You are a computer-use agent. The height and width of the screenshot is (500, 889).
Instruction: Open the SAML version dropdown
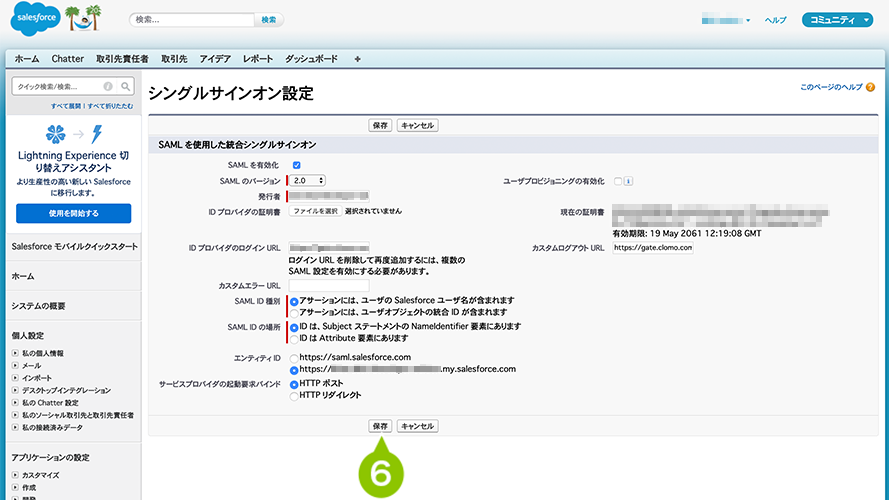308,180
